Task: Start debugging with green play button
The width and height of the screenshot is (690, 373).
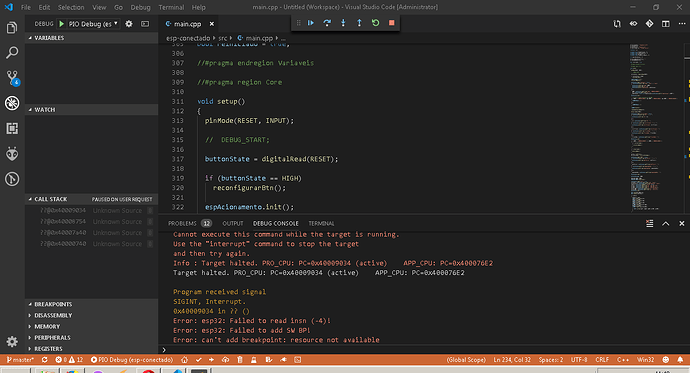Action: pos(62,24)
